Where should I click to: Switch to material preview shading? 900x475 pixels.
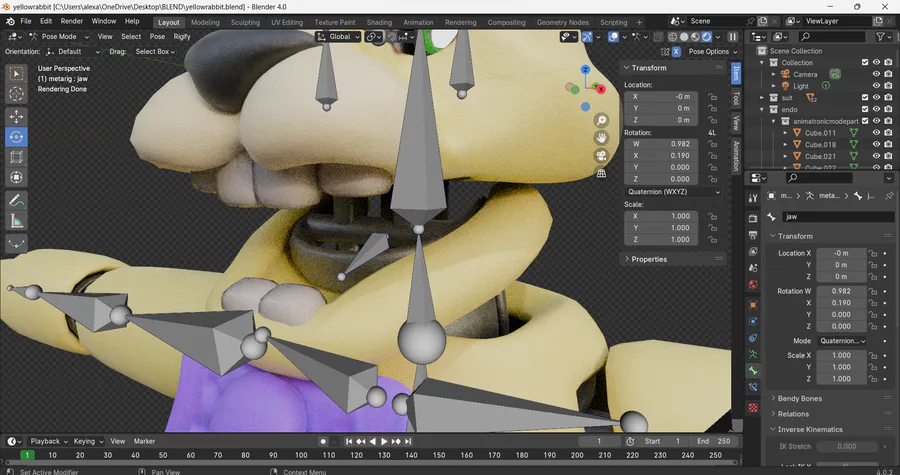coord(695,37)
